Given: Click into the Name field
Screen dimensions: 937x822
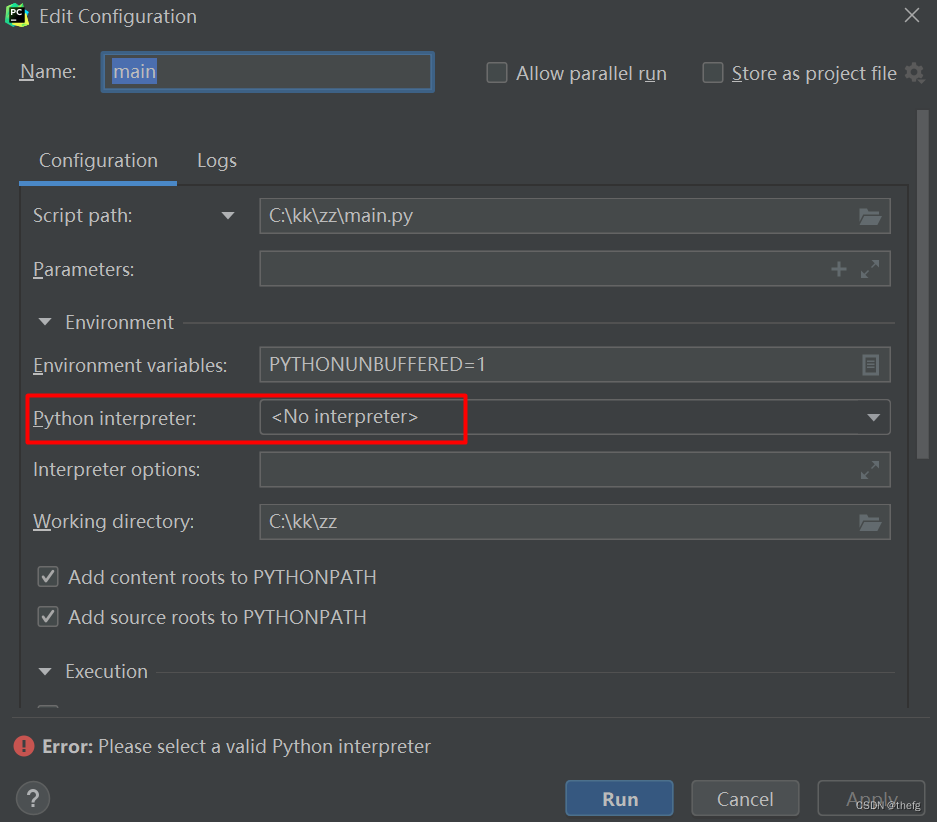Looking at the screenshot, I should [268, 72].
